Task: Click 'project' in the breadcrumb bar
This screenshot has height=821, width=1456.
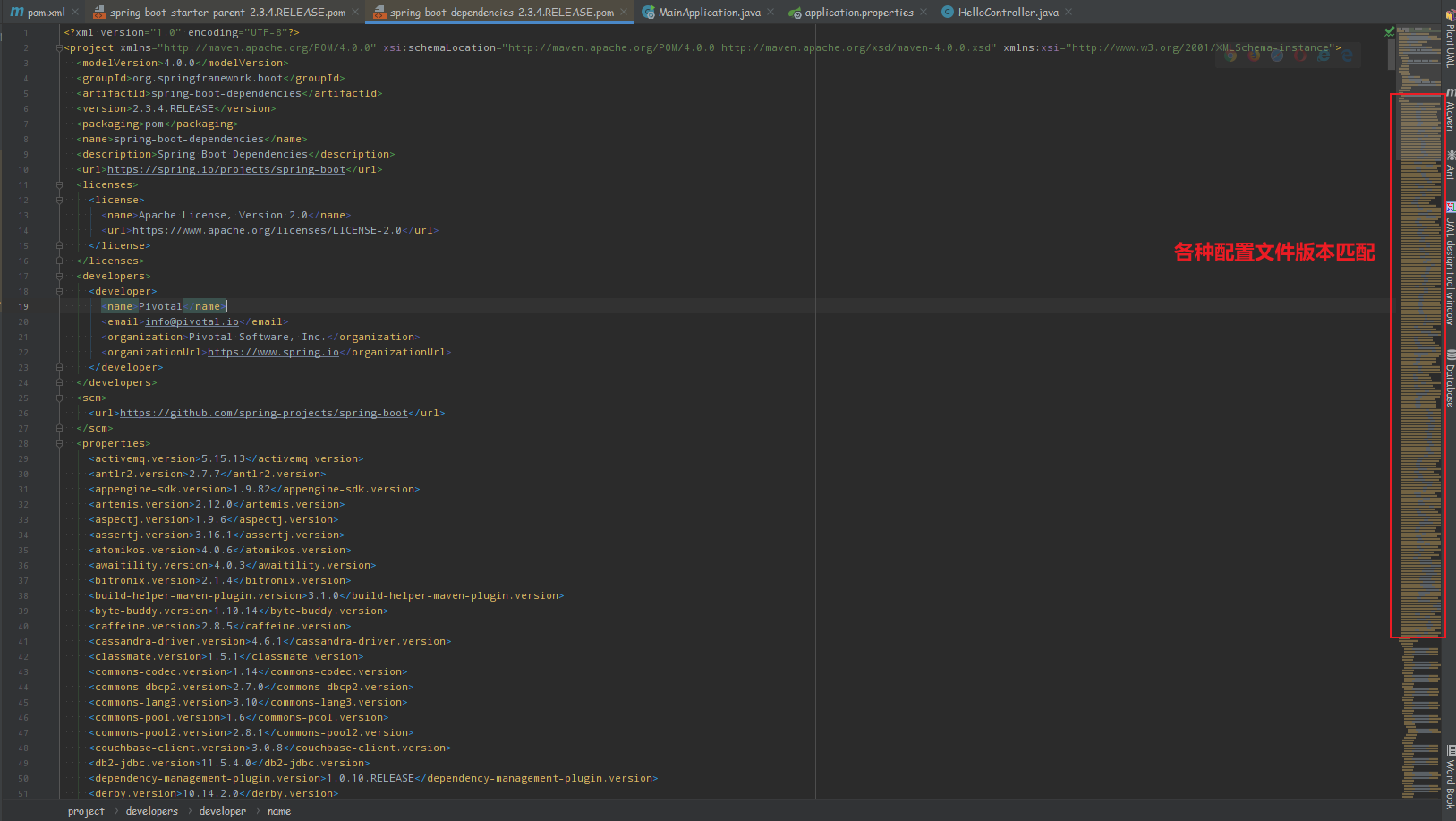Action: 86,811
